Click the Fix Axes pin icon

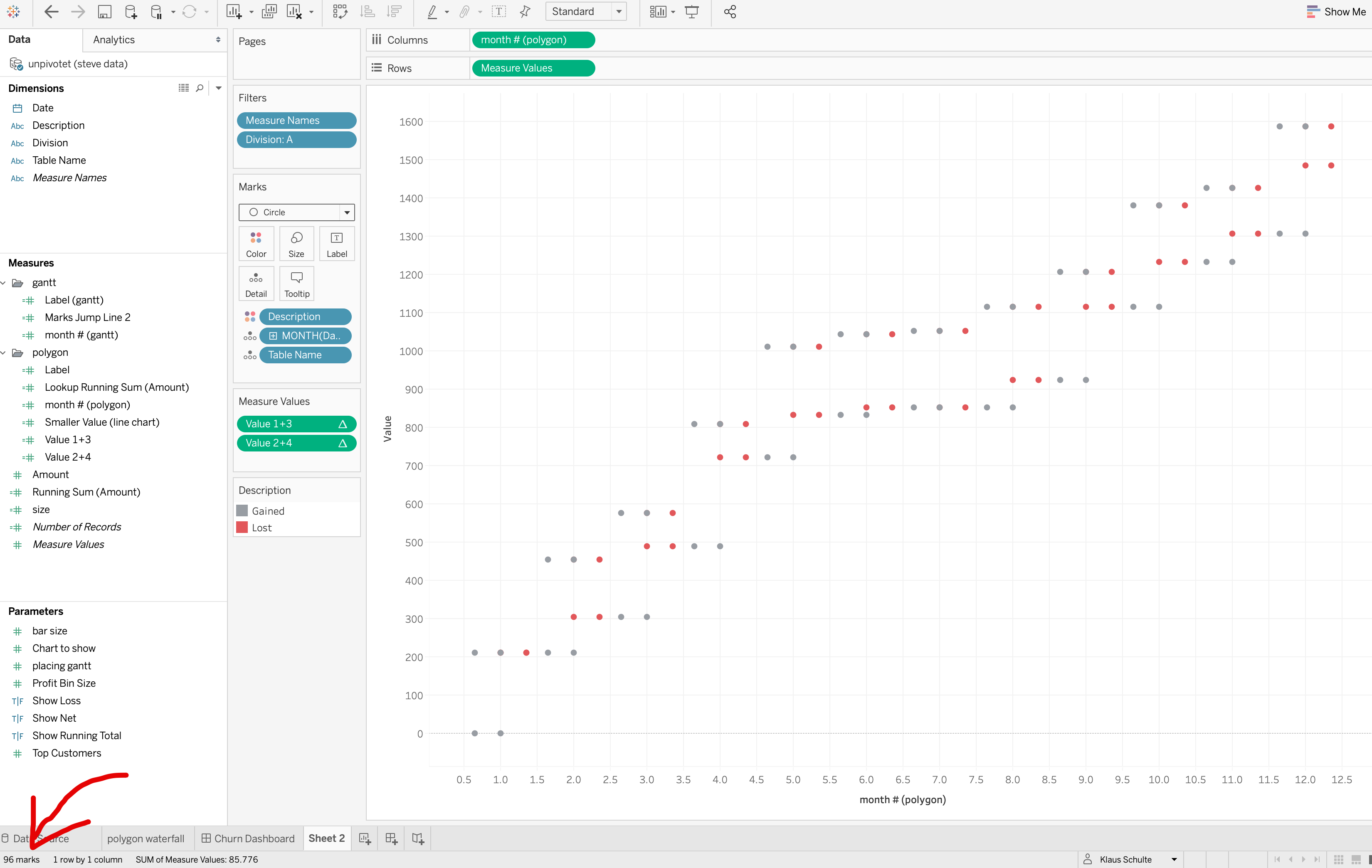click(526, 11)
